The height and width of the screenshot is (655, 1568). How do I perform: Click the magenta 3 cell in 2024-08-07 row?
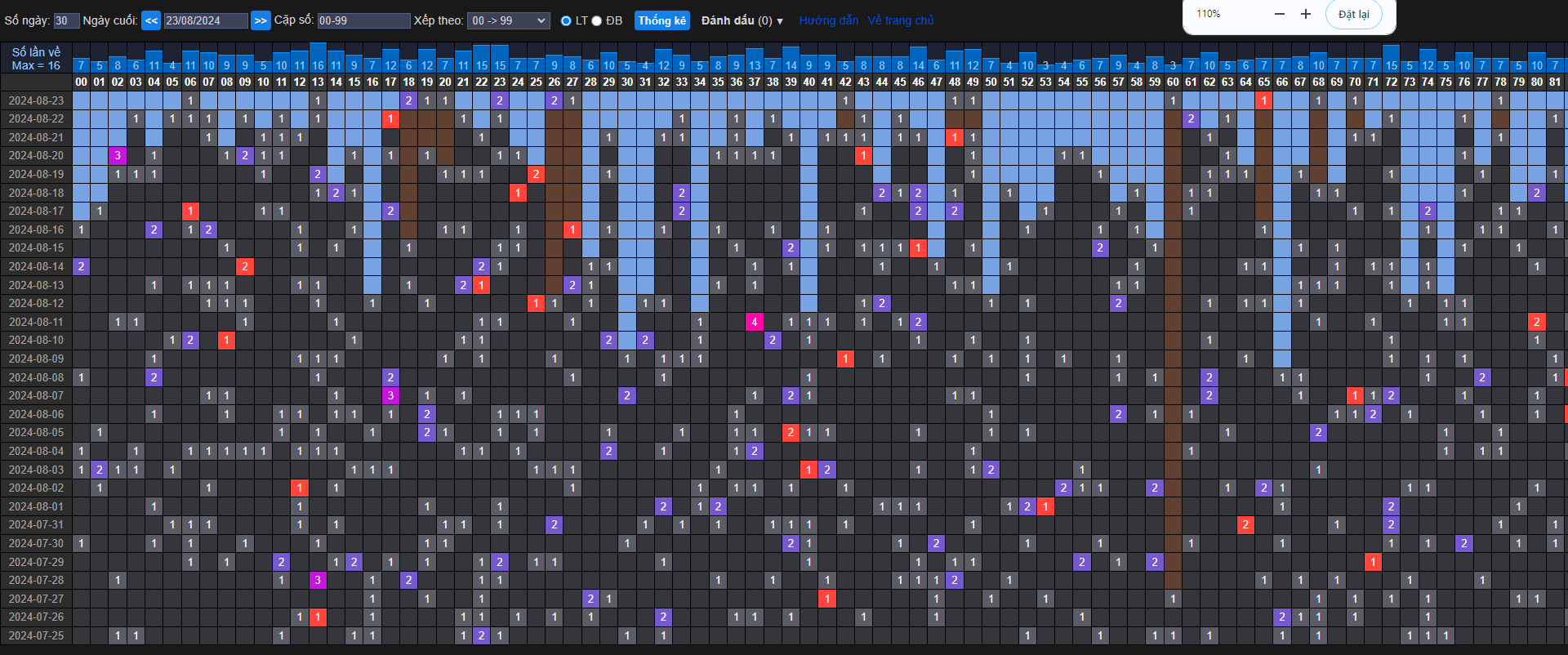390,395
